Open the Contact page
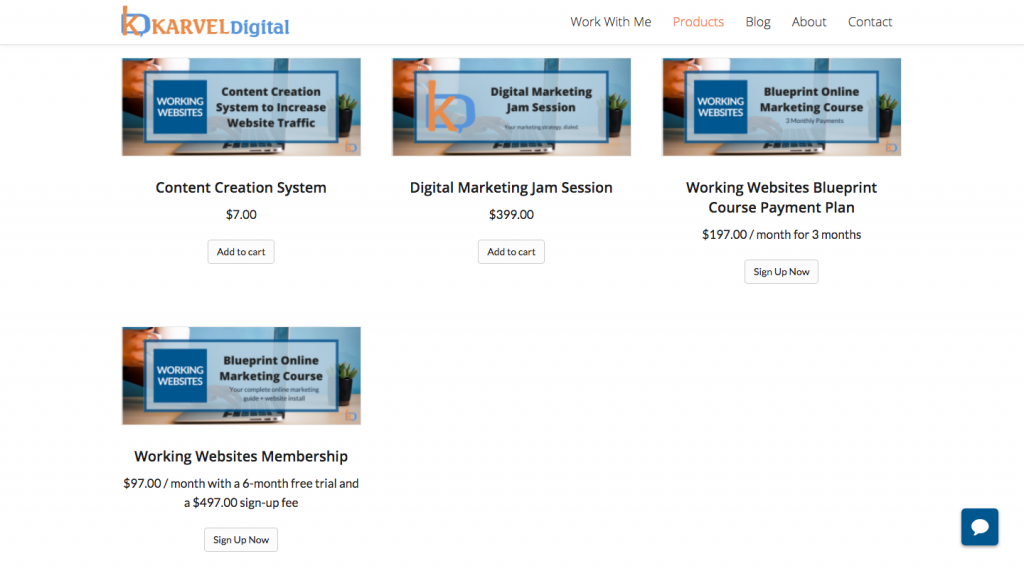This screenshot has height=571, width=1024. click(x=869, y=22)
